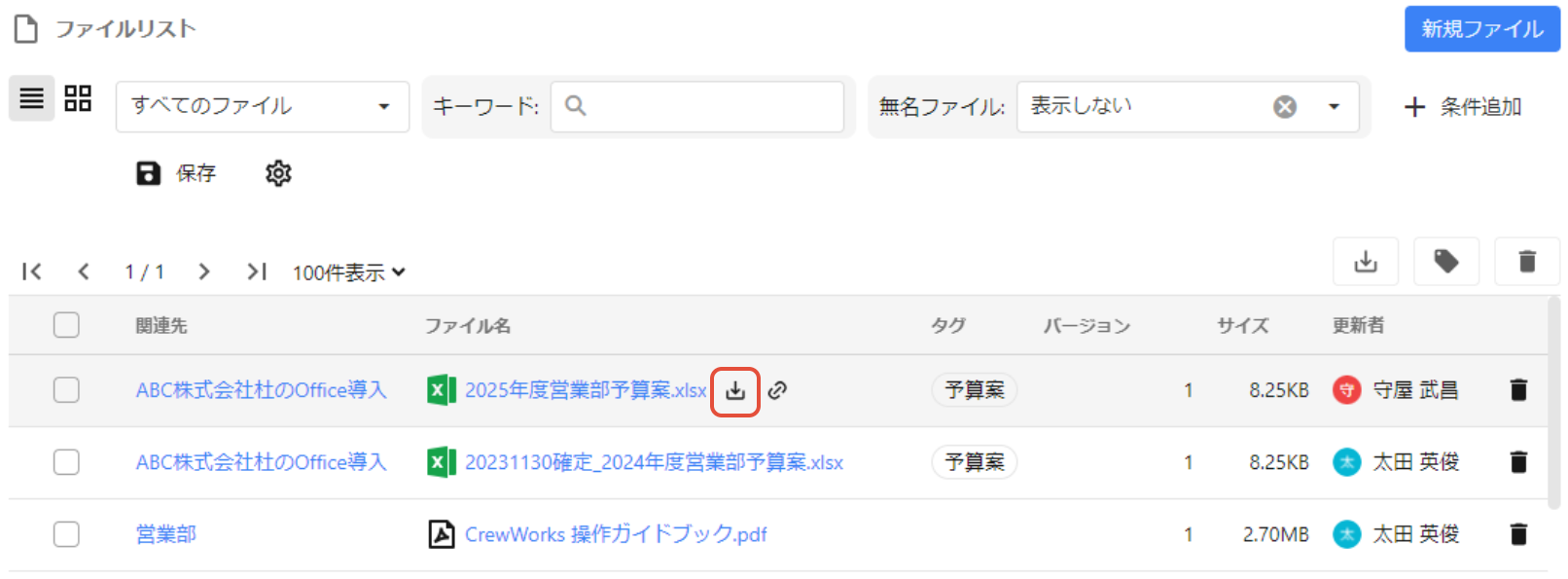Click PDF icon of CrewWorks 操作ガイドブック

[442, 534]
